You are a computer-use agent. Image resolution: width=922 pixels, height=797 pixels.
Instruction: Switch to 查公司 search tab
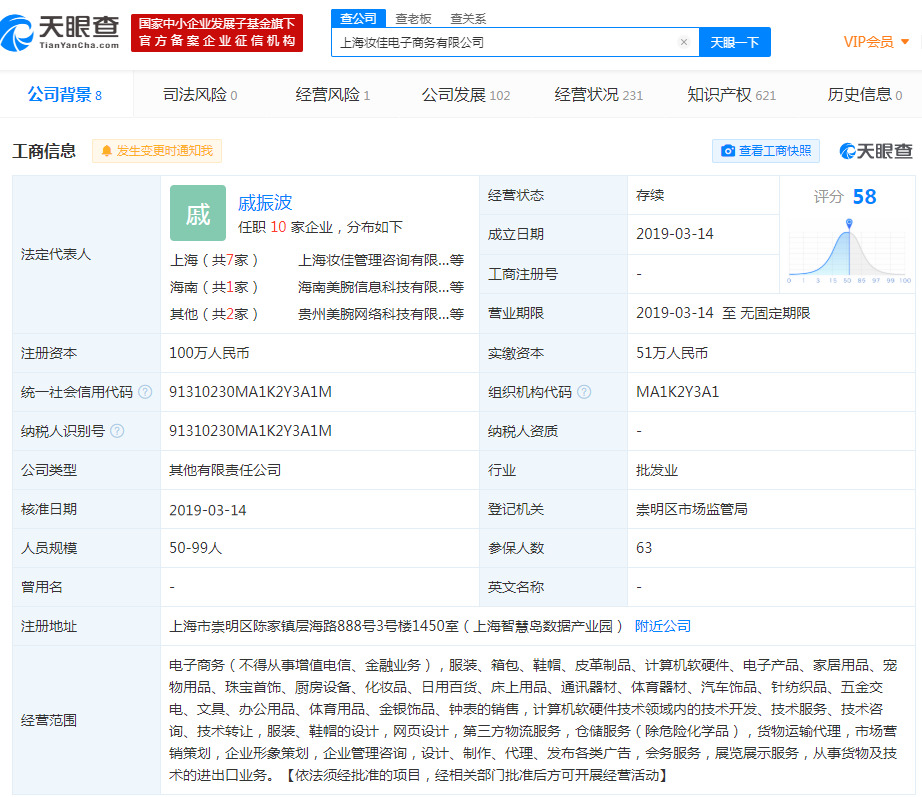point(358,19)
